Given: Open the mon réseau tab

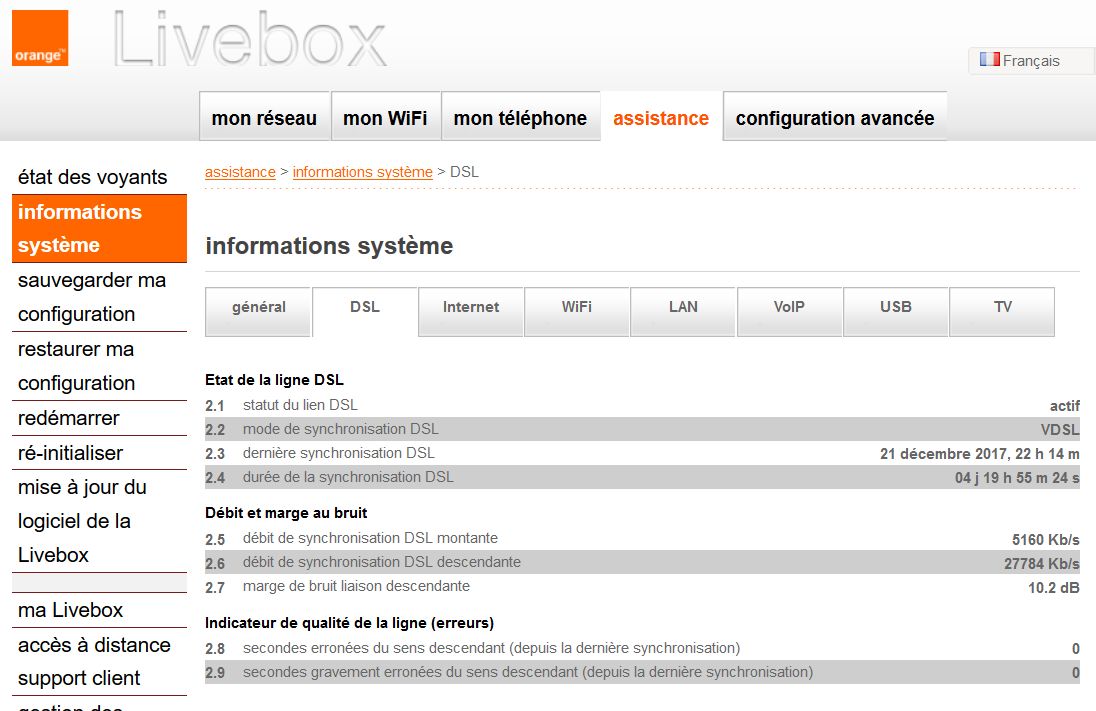Looking at the screenshot, I should 264,118.
